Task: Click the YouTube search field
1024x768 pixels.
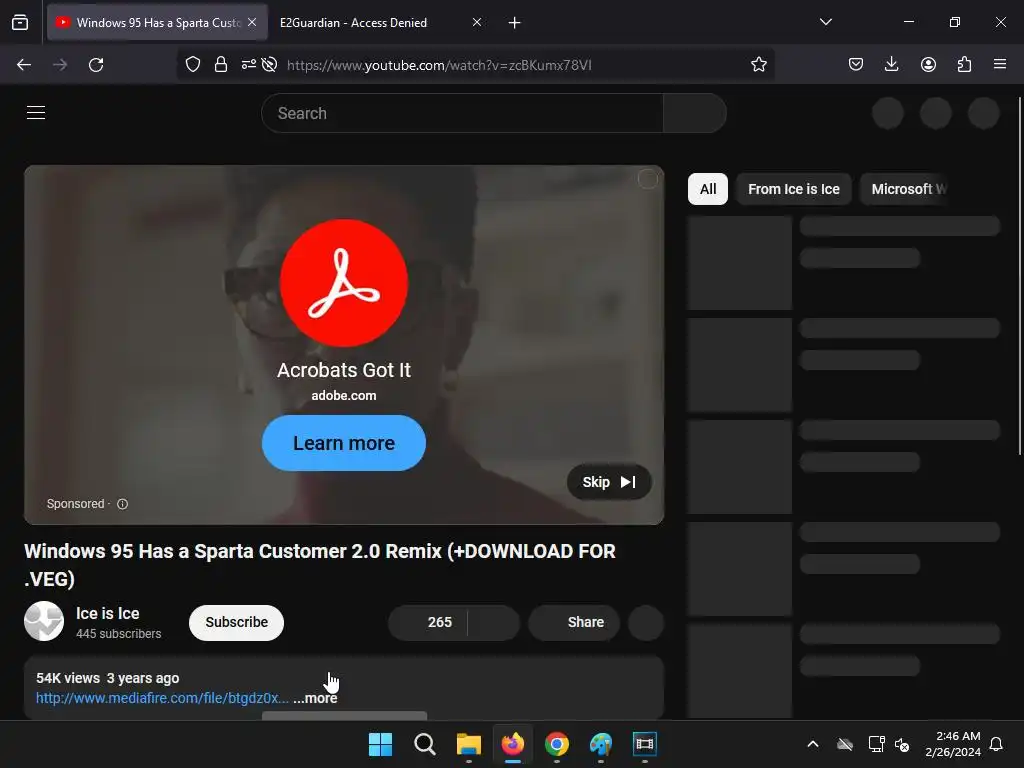Action: [x=462, y=113]
